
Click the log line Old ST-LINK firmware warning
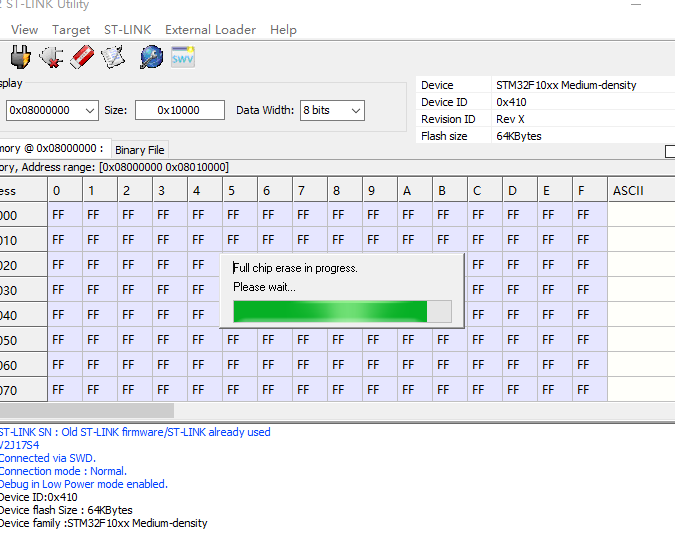tap(135, 432)
